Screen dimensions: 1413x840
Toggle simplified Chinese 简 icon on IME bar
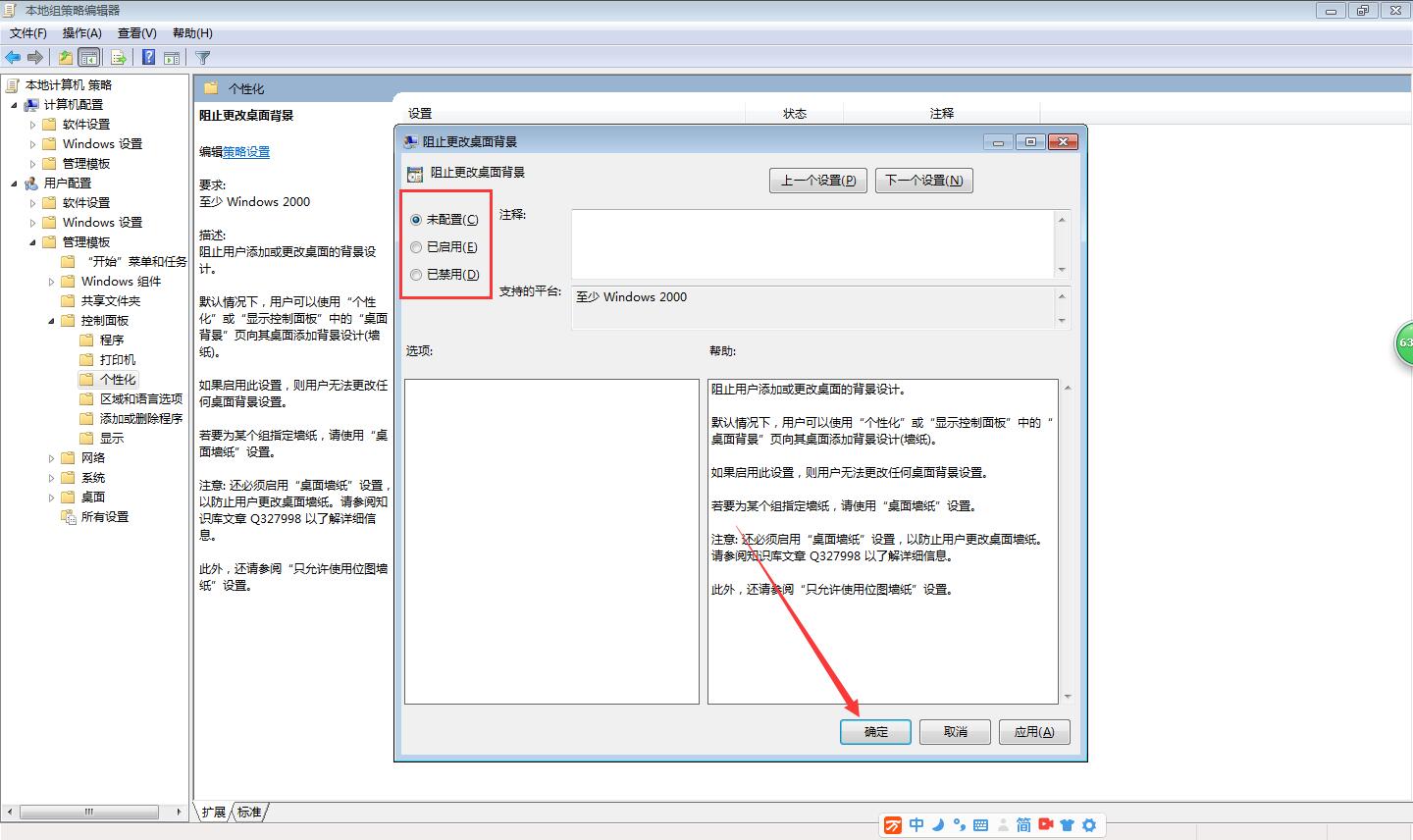pyautogui.click(x=1023, y=825)
